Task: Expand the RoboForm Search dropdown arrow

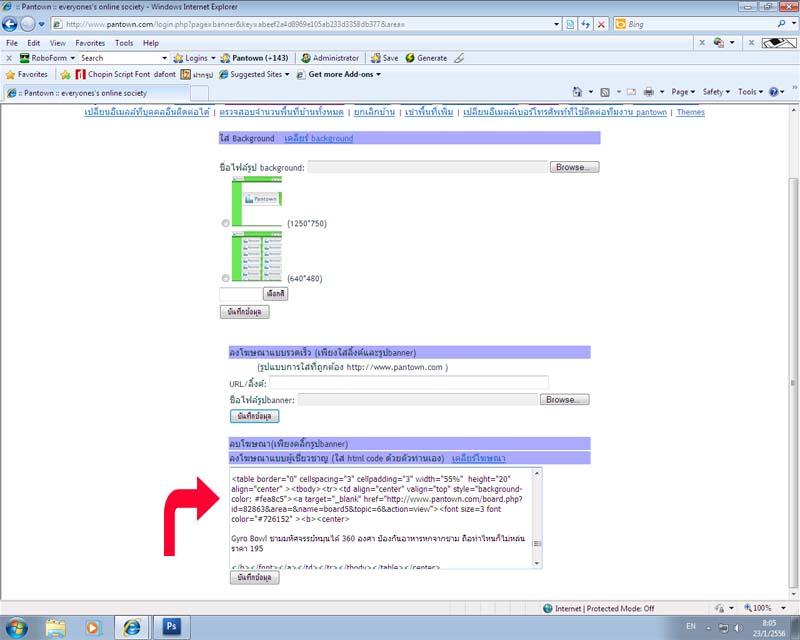Action: [x=164, y=58]
